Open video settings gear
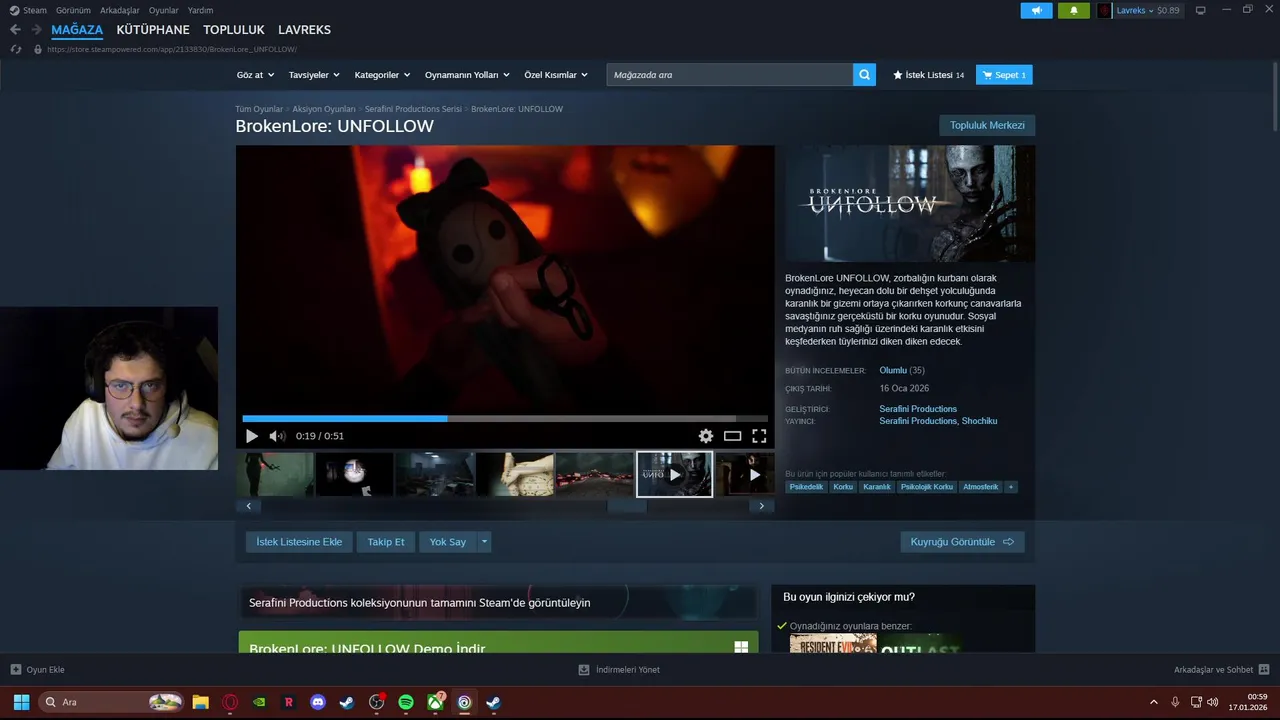 tap(706, 436)
